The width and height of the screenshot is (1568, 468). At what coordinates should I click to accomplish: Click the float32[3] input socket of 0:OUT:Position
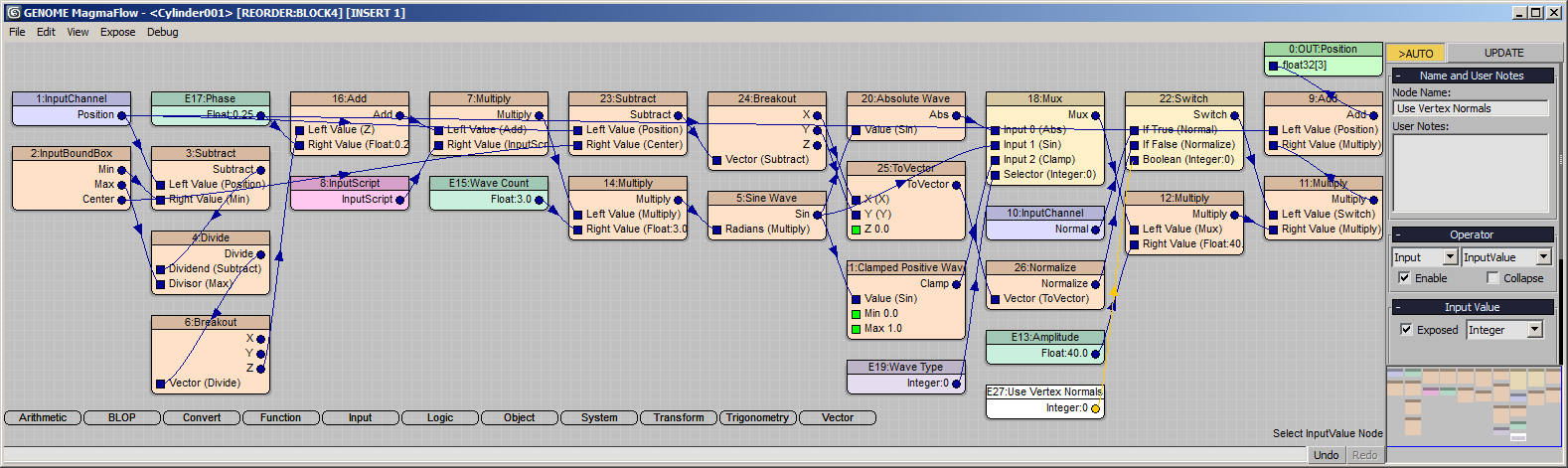coord(1273,66)
